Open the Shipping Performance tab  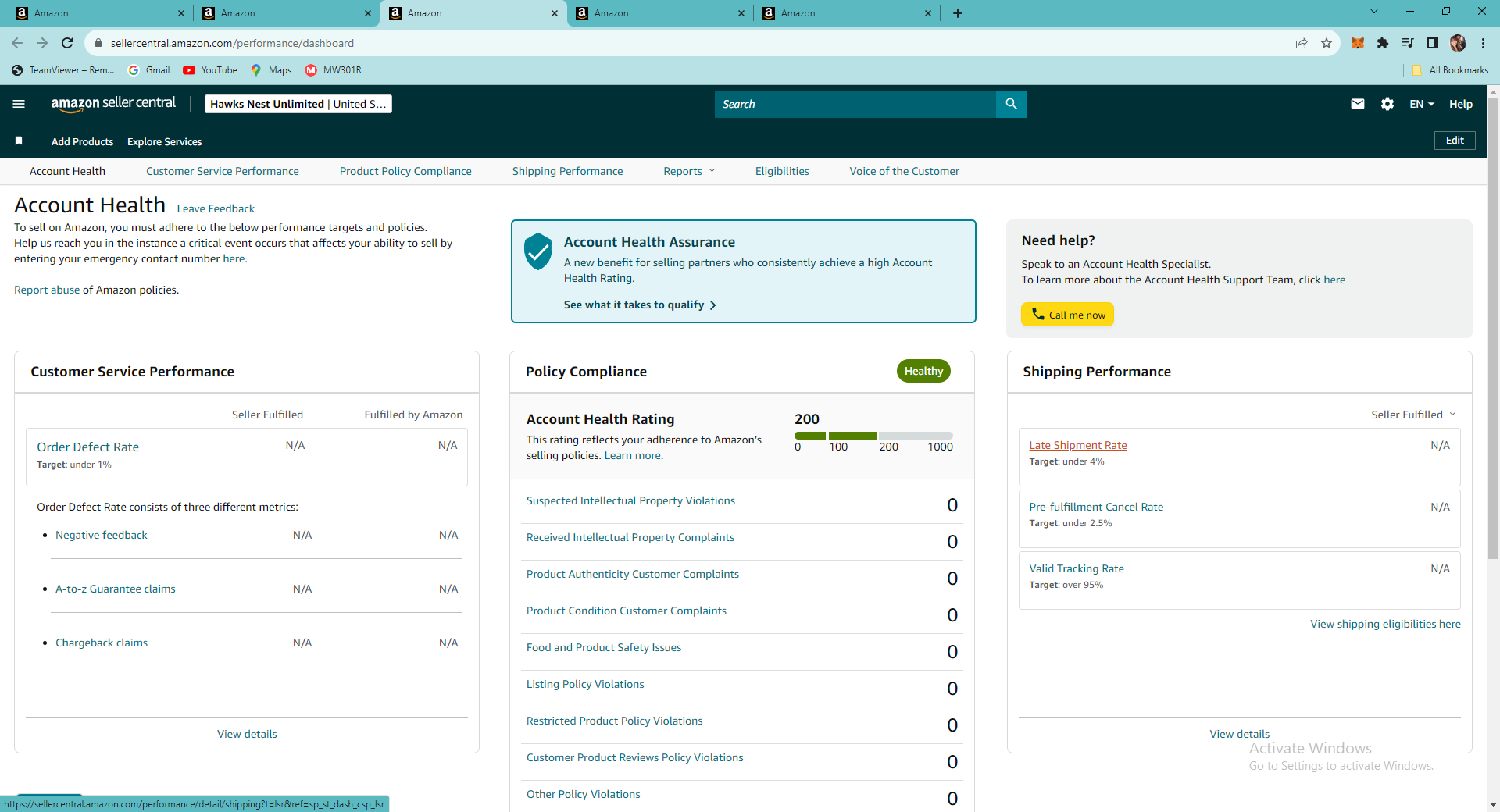[x=568, y=171]
